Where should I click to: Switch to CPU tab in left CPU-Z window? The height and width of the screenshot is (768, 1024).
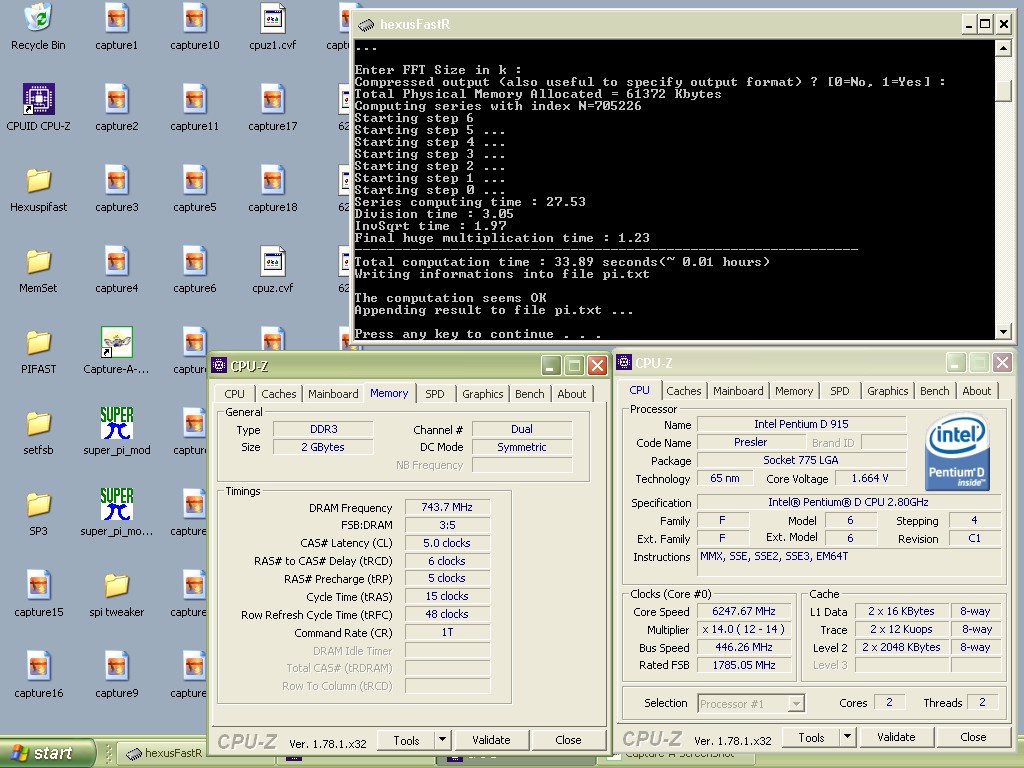point(234,394)
